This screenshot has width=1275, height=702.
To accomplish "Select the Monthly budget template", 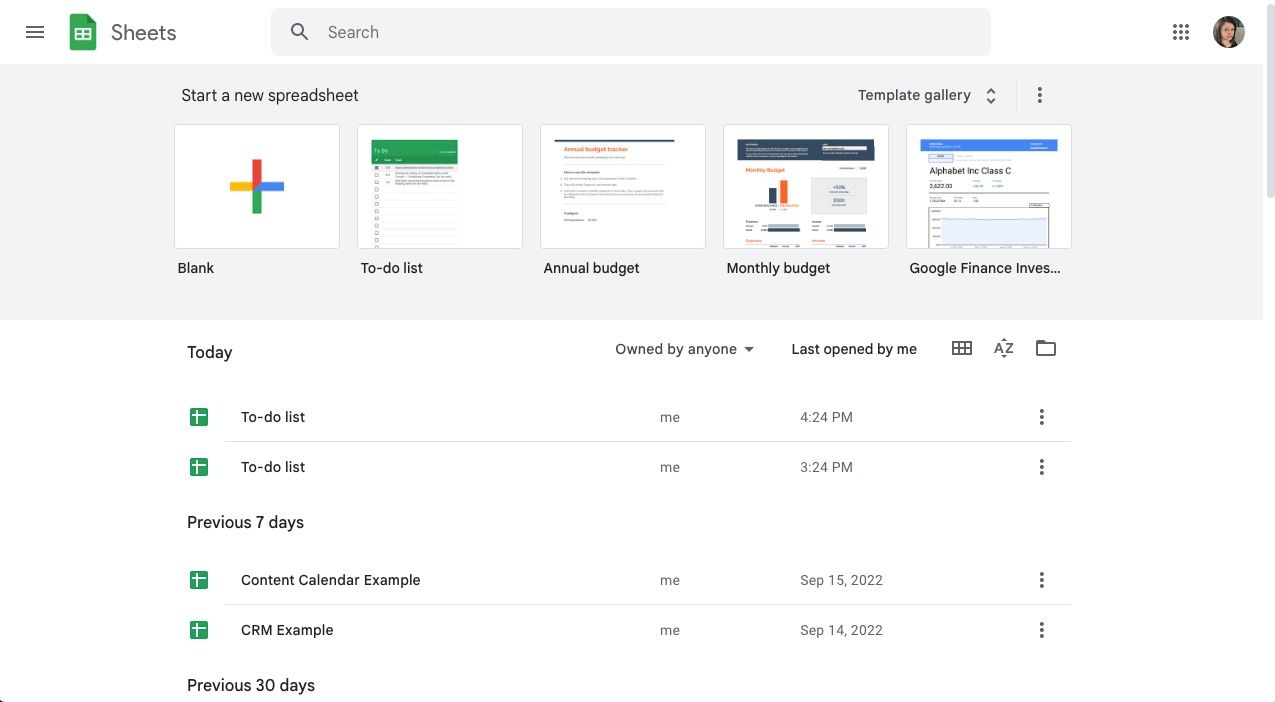I will point(806,186).
